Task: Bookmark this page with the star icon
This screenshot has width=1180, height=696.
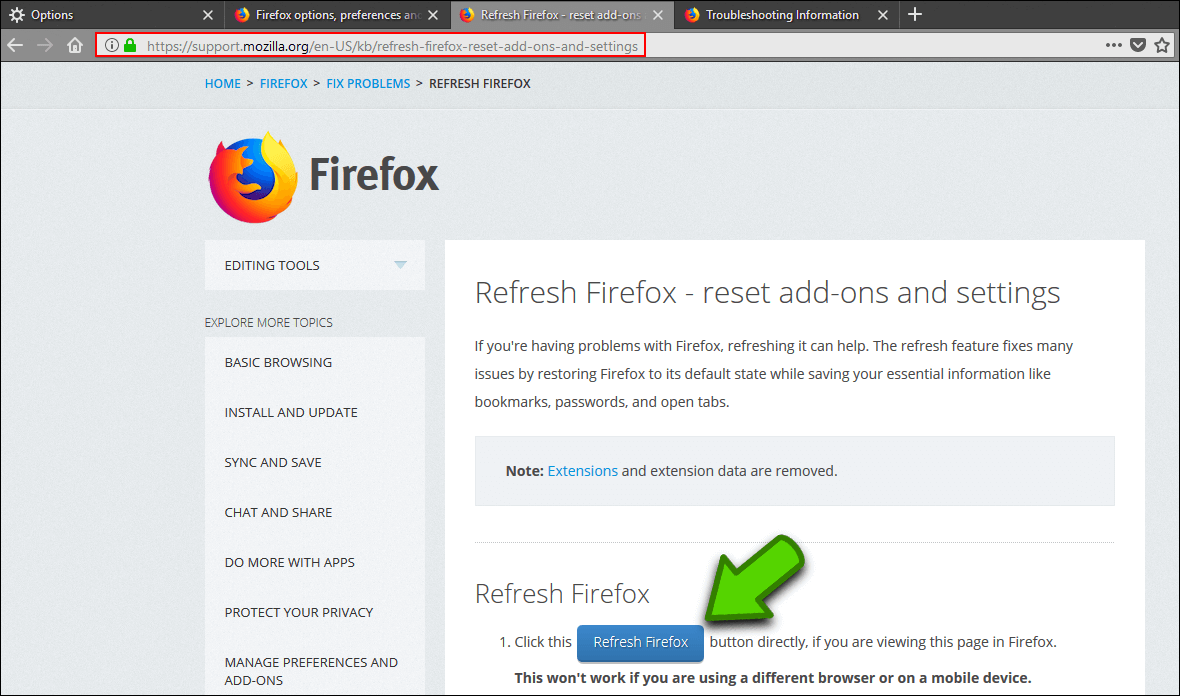Action: [1162, 45]
